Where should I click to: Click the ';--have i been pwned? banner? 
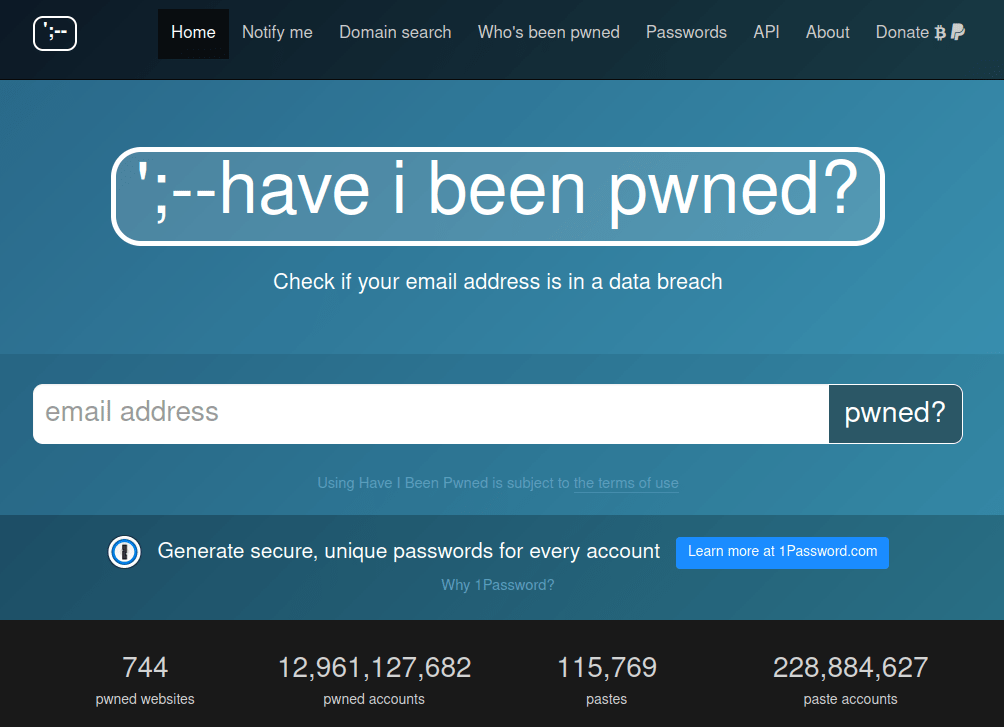click(x=498, y=196)
